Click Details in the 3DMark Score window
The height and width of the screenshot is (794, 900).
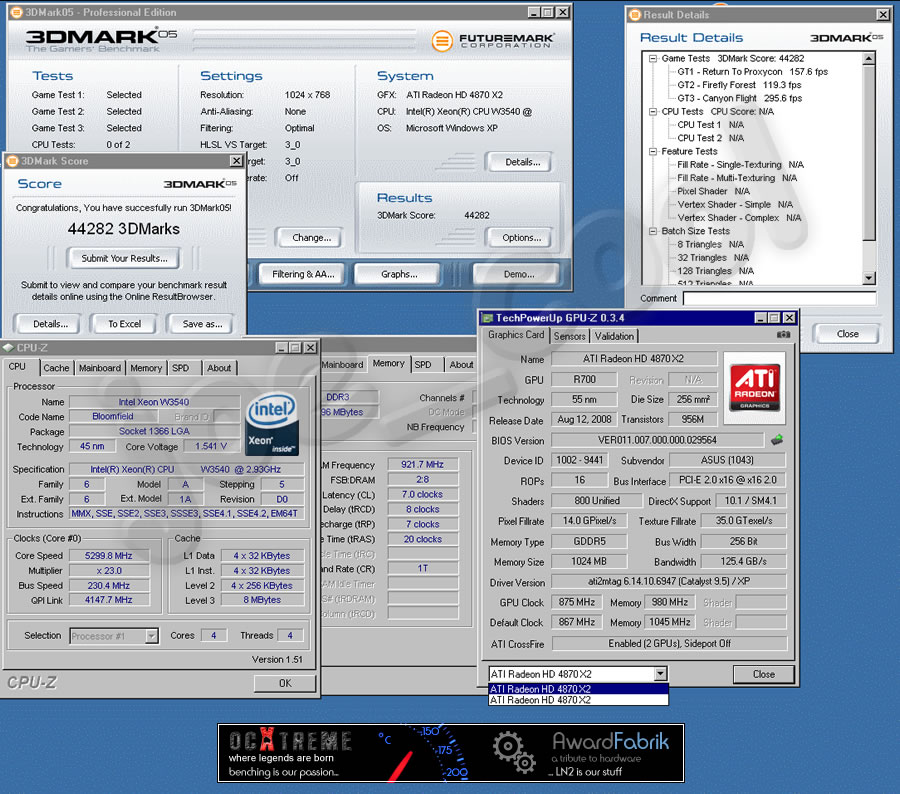coord(51,324)
